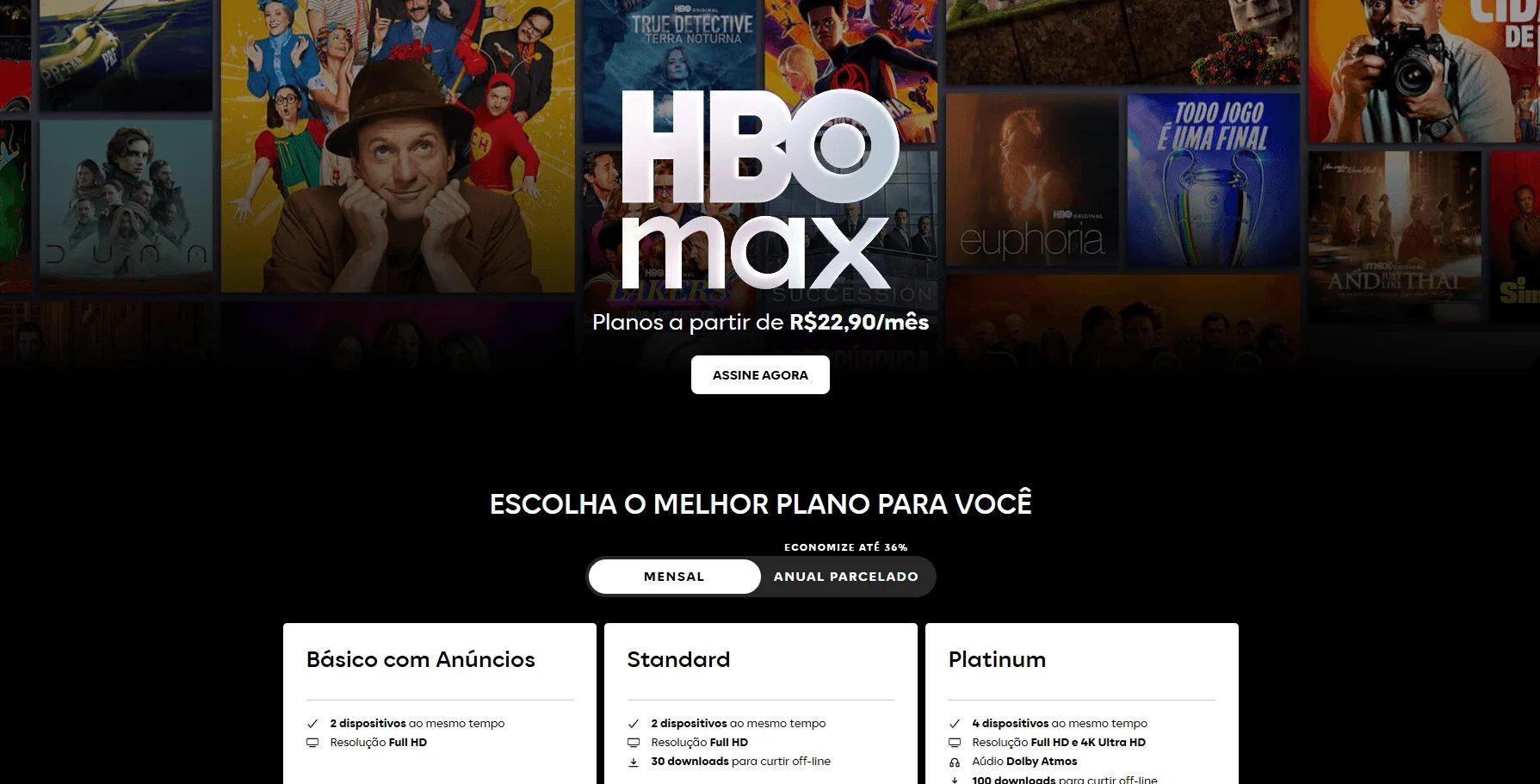
Task: Click the monitor icon beside Full HD e 4K Ultra HD
Action: (x=955, y=743)
